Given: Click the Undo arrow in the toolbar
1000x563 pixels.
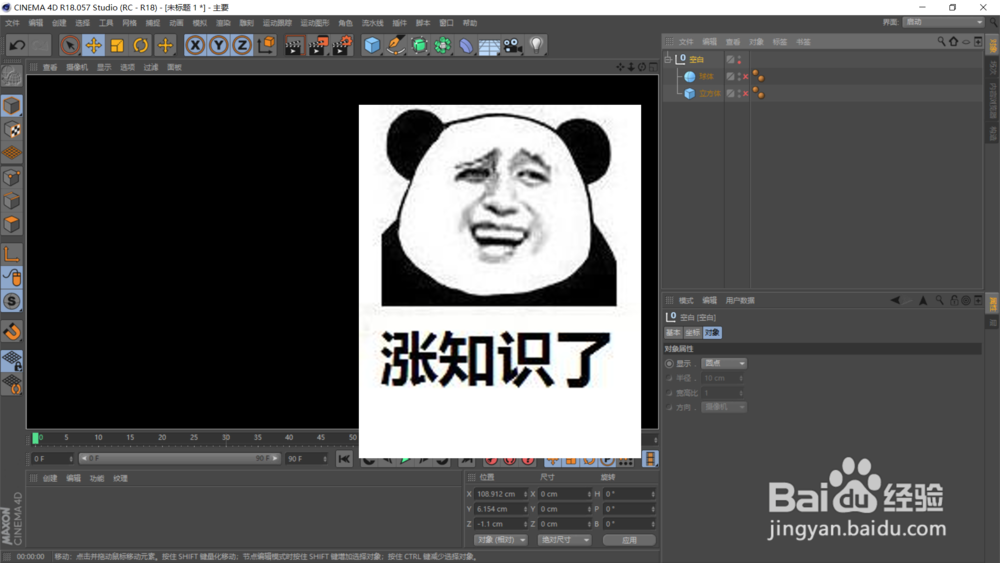Looking at the screenshot, I should point(17,45).
